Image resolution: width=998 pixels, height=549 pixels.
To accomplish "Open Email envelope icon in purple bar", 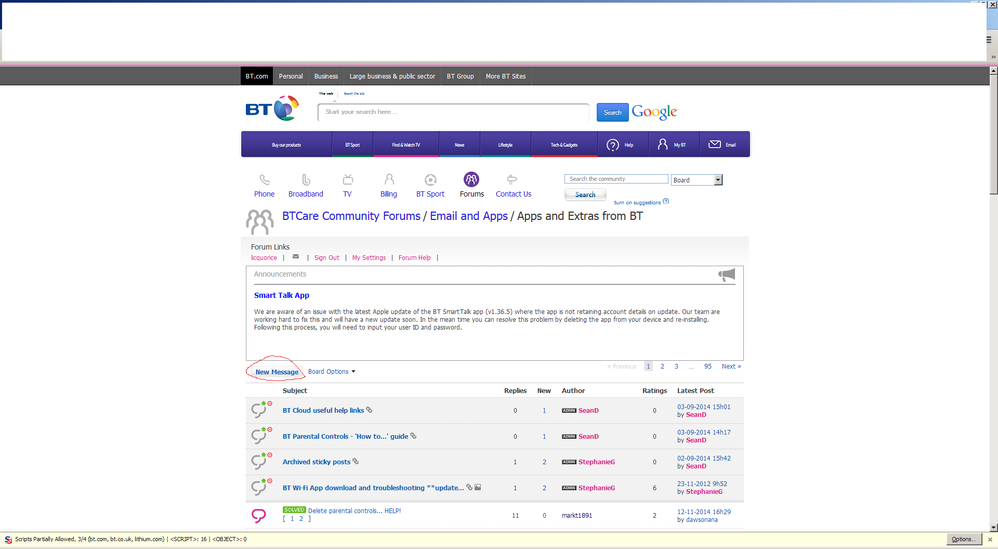I will (x=715, y=144).
